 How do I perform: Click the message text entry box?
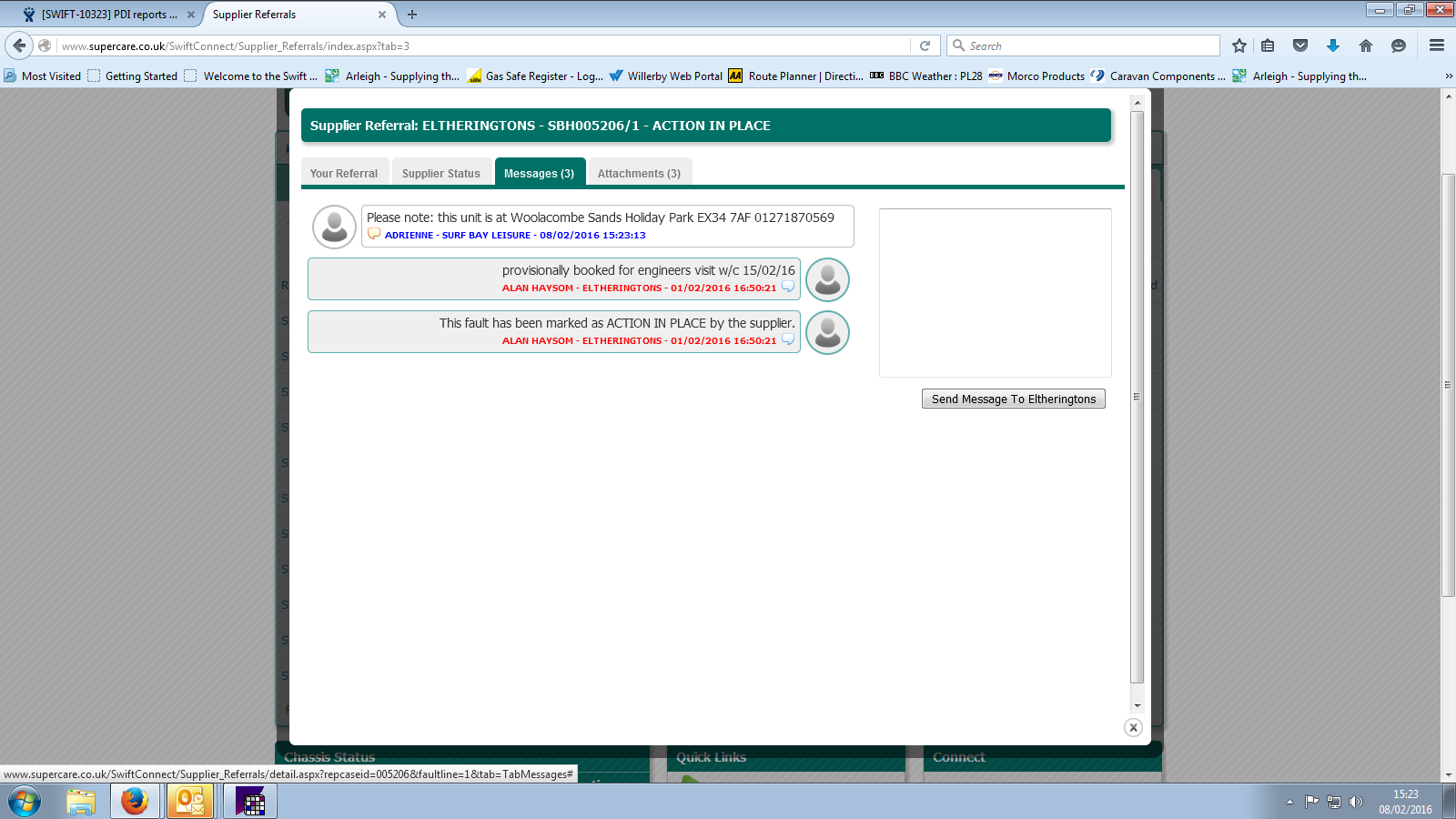[996, 293]
